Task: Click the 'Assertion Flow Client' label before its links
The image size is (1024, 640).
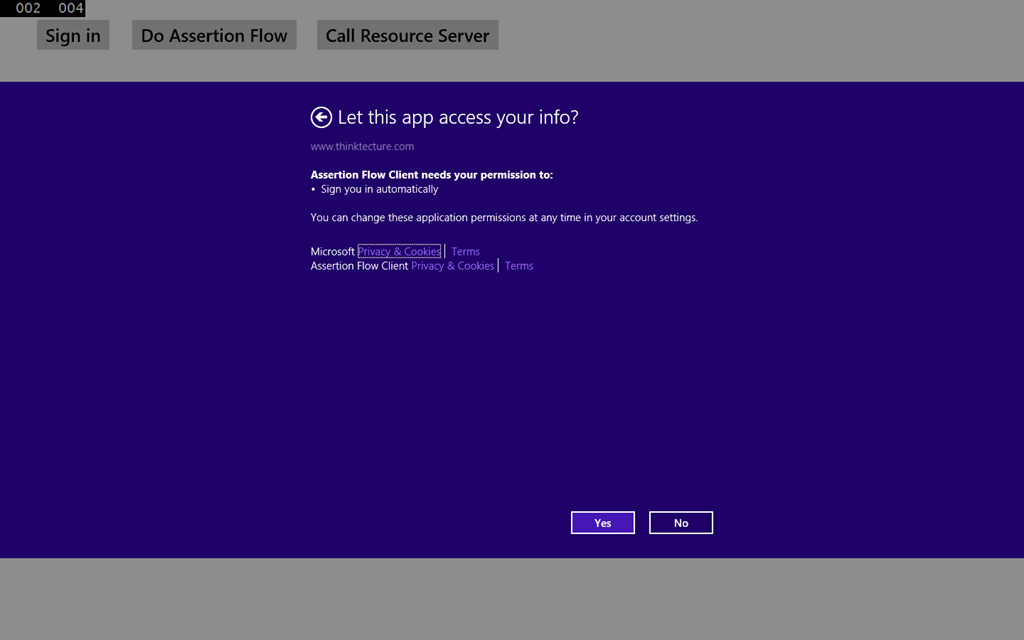Action: [359, 266]
